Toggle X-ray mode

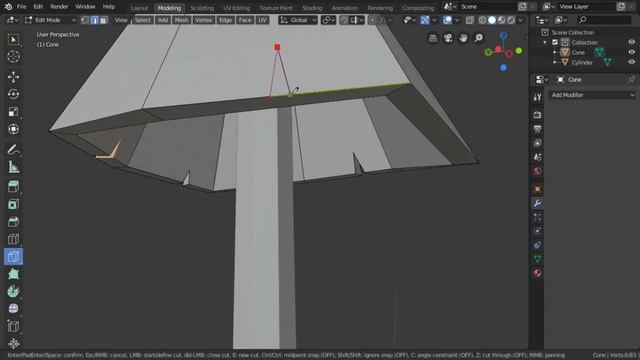470,20
